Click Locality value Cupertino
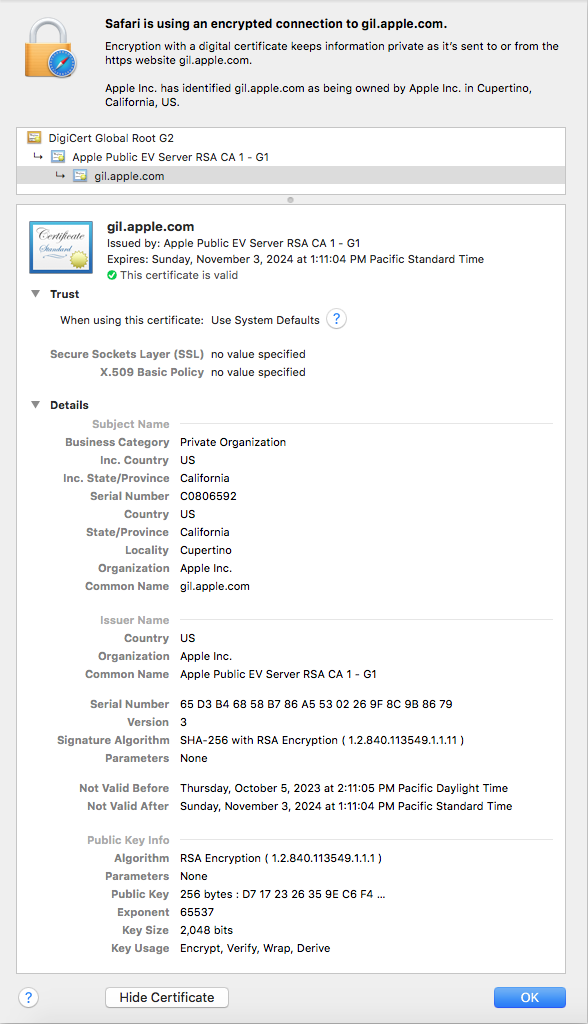Image resolution: width=588 pixels, height=1024 pixels. (x=206, y=550)
